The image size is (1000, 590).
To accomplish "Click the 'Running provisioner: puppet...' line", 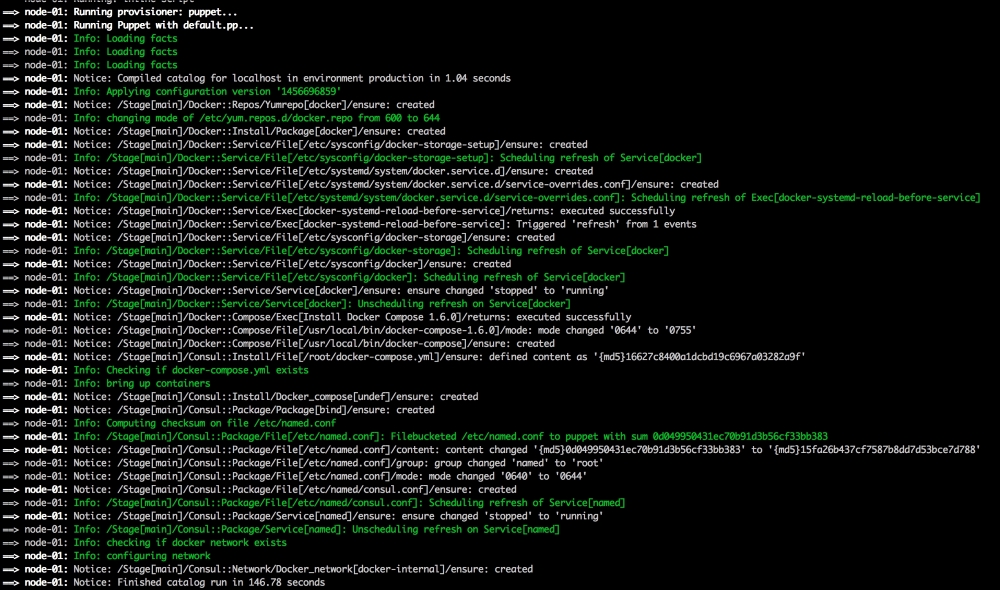I will coord(150,12).
